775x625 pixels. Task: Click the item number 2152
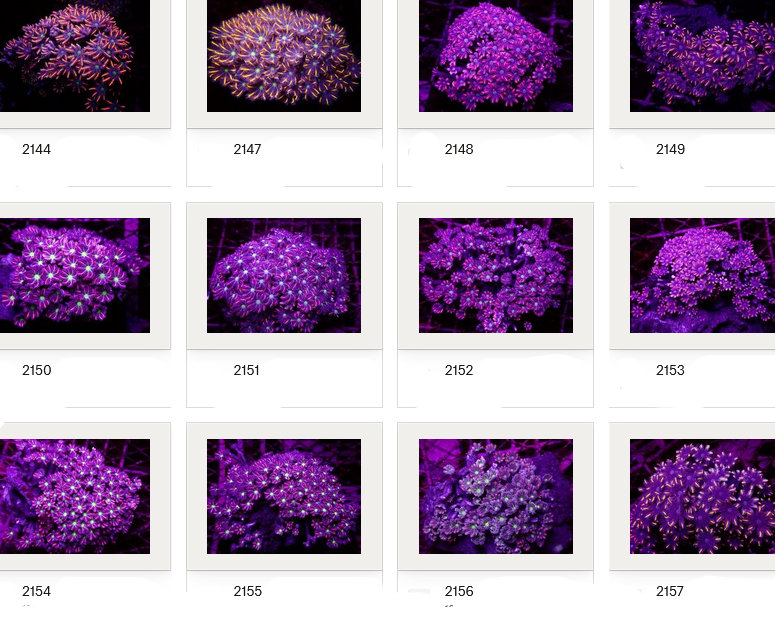point(459,370)
